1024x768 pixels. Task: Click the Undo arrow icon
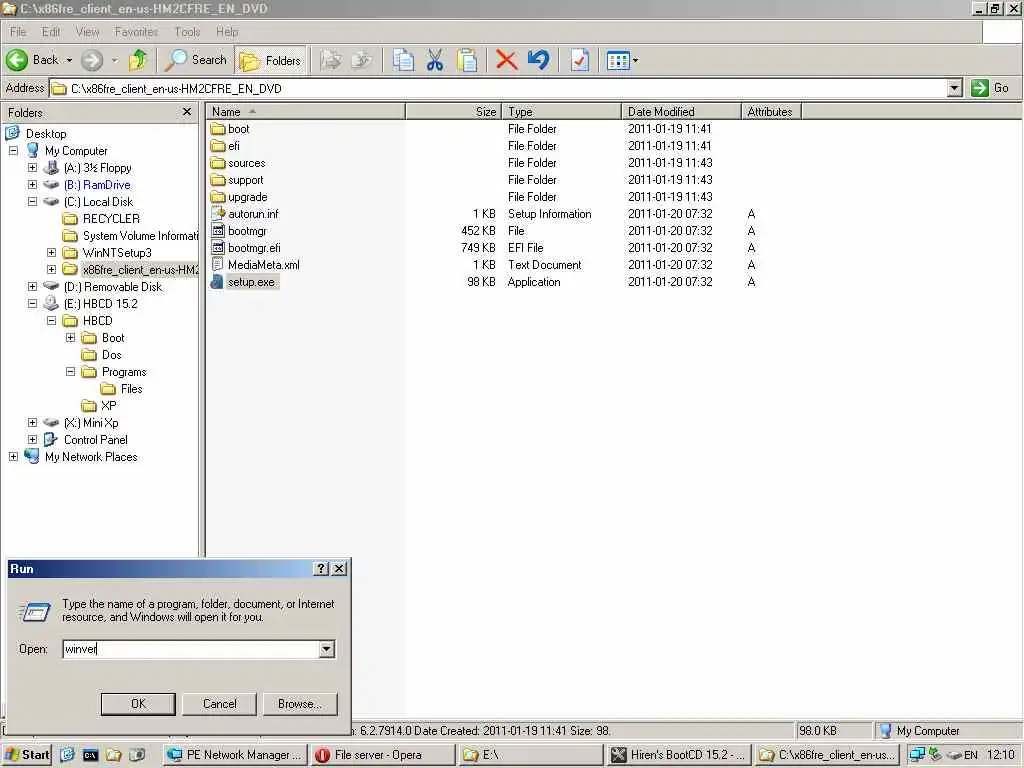539,60
